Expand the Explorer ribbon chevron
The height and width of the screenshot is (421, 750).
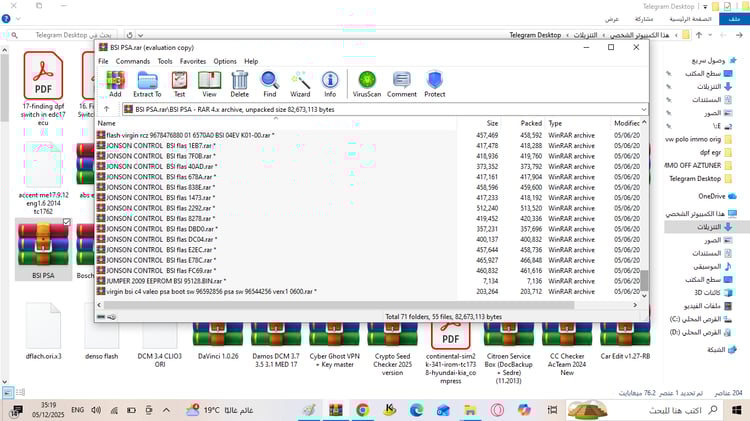(x=18, y=19)
